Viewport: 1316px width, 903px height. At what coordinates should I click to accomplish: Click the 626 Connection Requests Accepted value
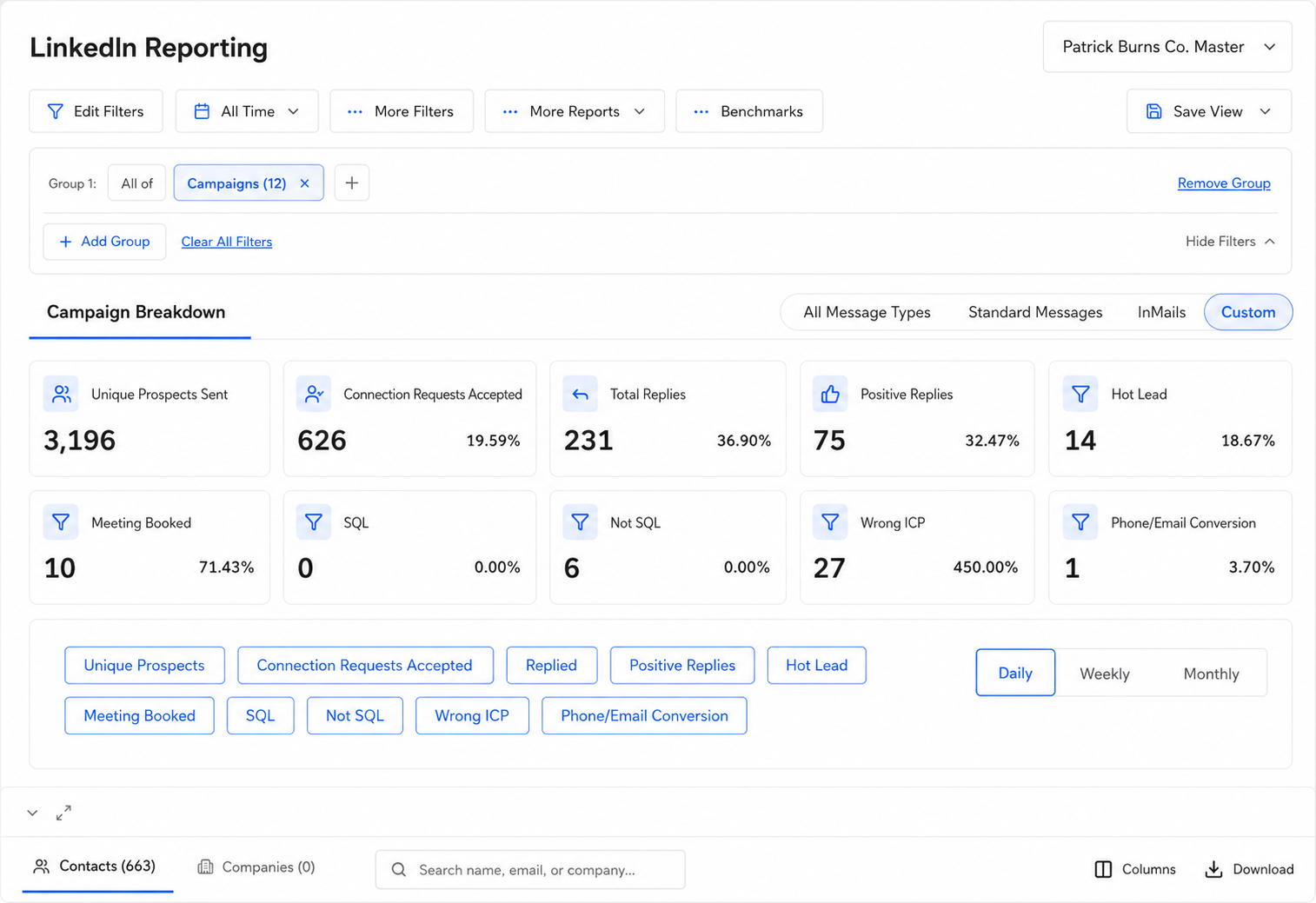click(x=322, y=441)
